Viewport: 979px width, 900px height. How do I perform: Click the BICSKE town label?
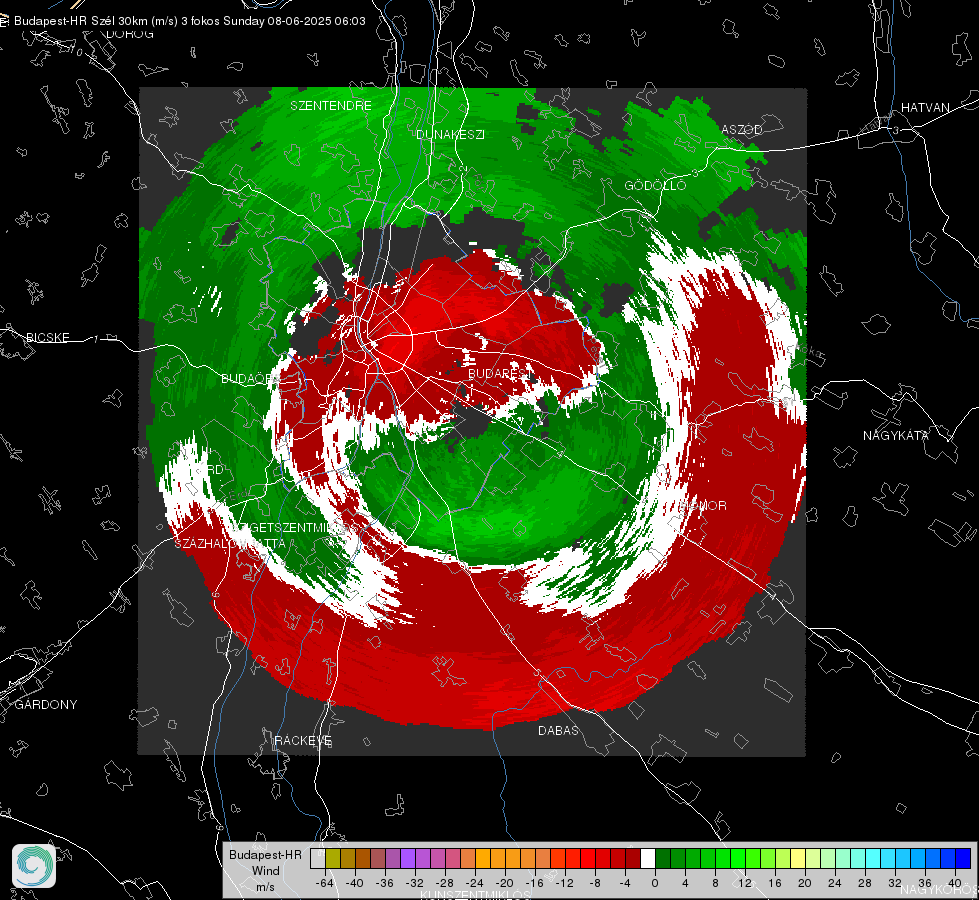click(47, 337)
